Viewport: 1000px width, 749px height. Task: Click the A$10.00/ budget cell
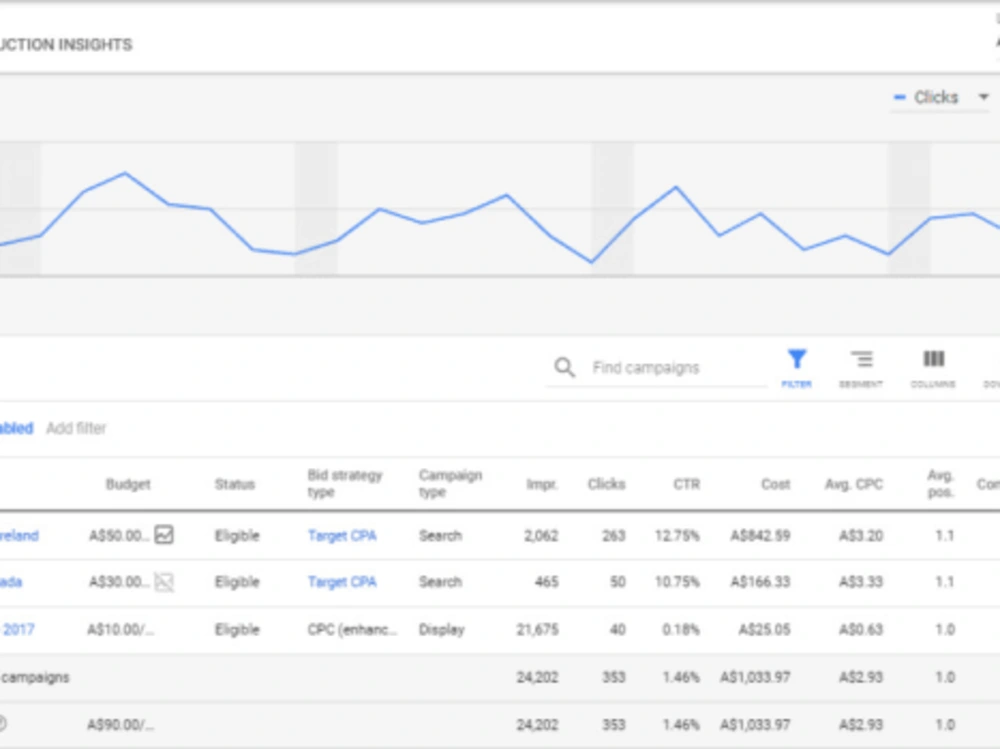[x=121, y=630]
